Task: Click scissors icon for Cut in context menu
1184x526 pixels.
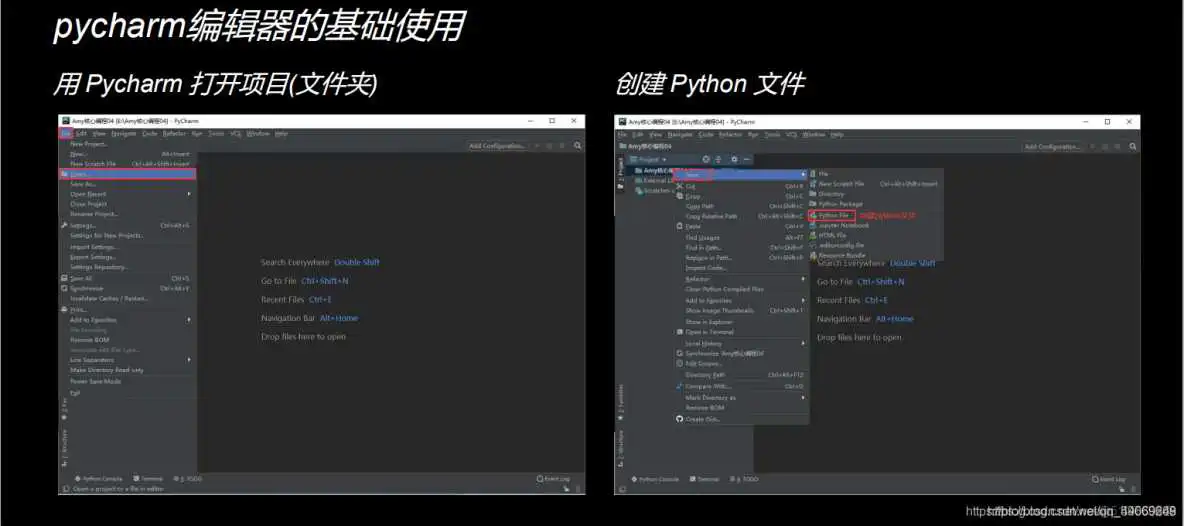Action: pyautogui.click(x=680, y=186)
